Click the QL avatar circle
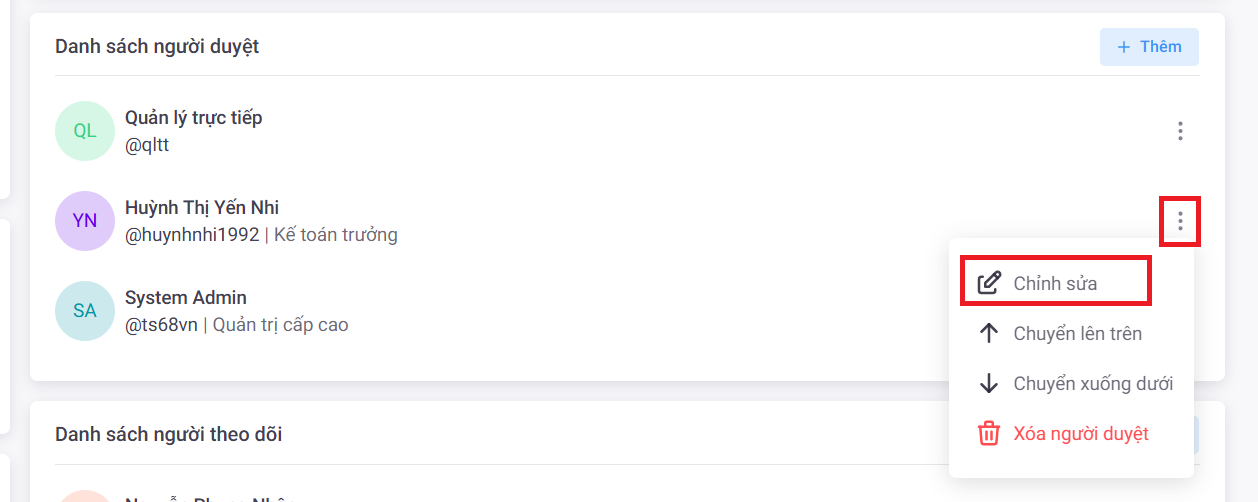 (85, 131)
